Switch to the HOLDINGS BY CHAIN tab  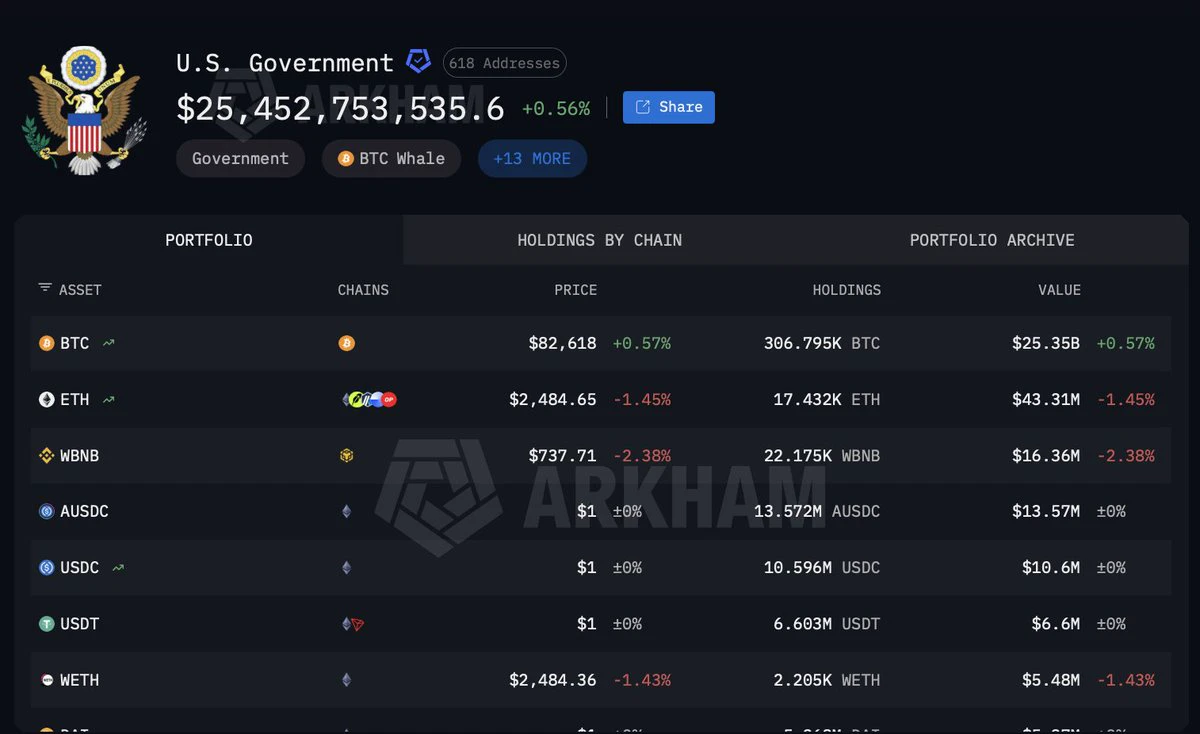[599, 240]
